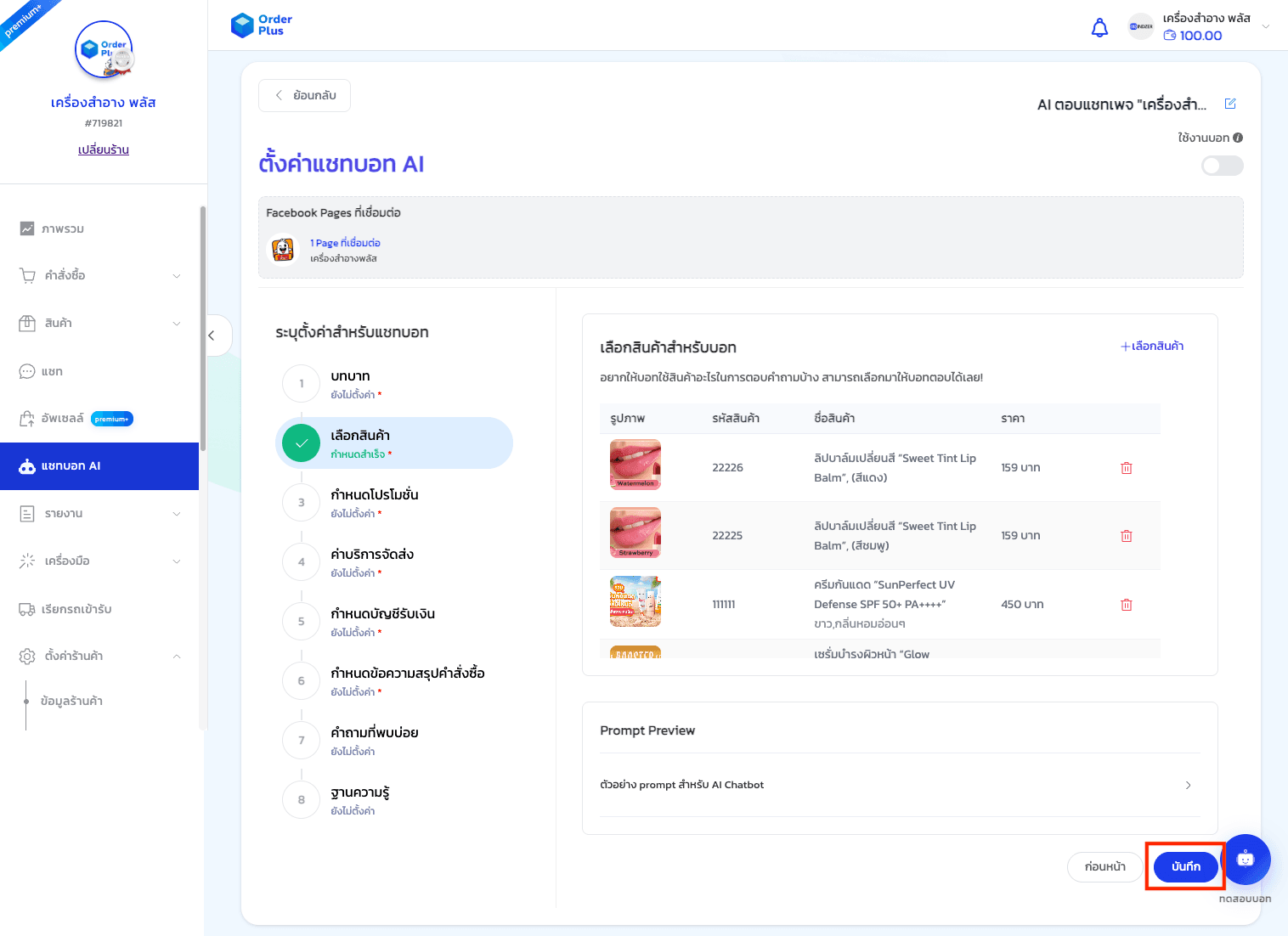The width and height of the screenshot is (1288, 936).
Task: Open the account dropdown for เครื่องสำอาง พลัส
Action: (1266, 26)
